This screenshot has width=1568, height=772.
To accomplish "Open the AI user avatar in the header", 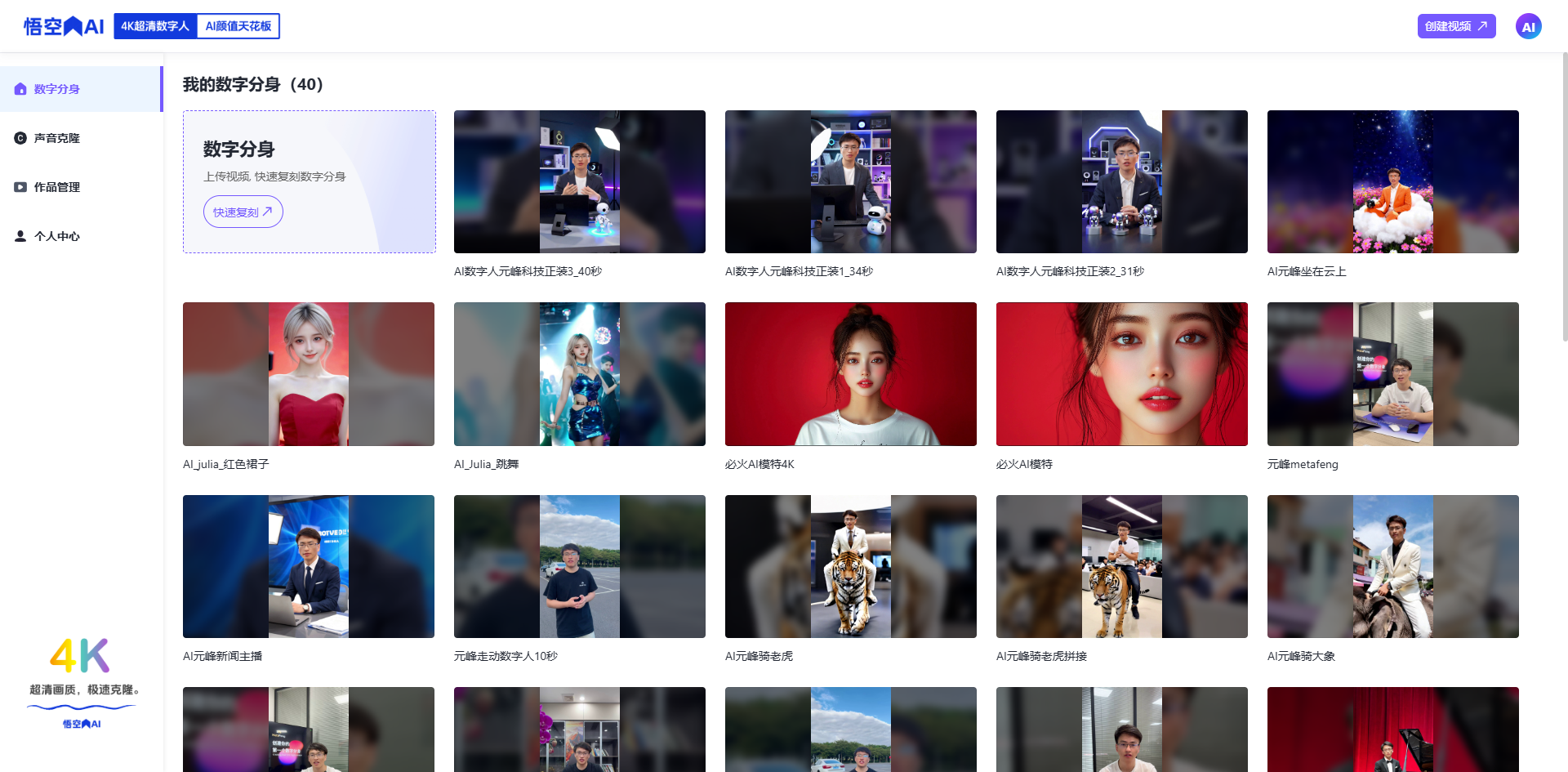I will [1528, 26].
